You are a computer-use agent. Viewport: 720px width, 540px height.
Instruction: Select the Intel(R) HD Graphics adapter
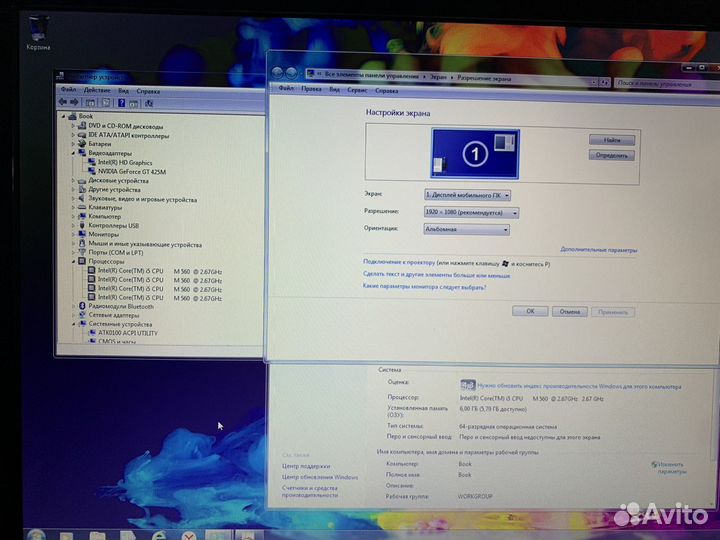[x=125, y=162]
